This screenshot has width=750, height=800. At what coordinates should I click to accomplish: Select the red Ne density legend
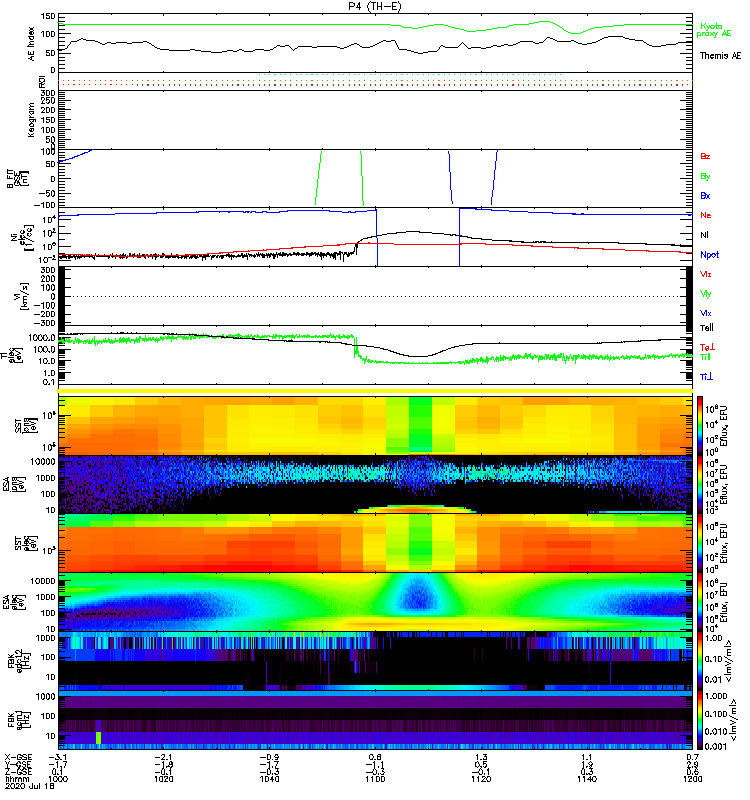pyautogui.click(x=706, y=215)
